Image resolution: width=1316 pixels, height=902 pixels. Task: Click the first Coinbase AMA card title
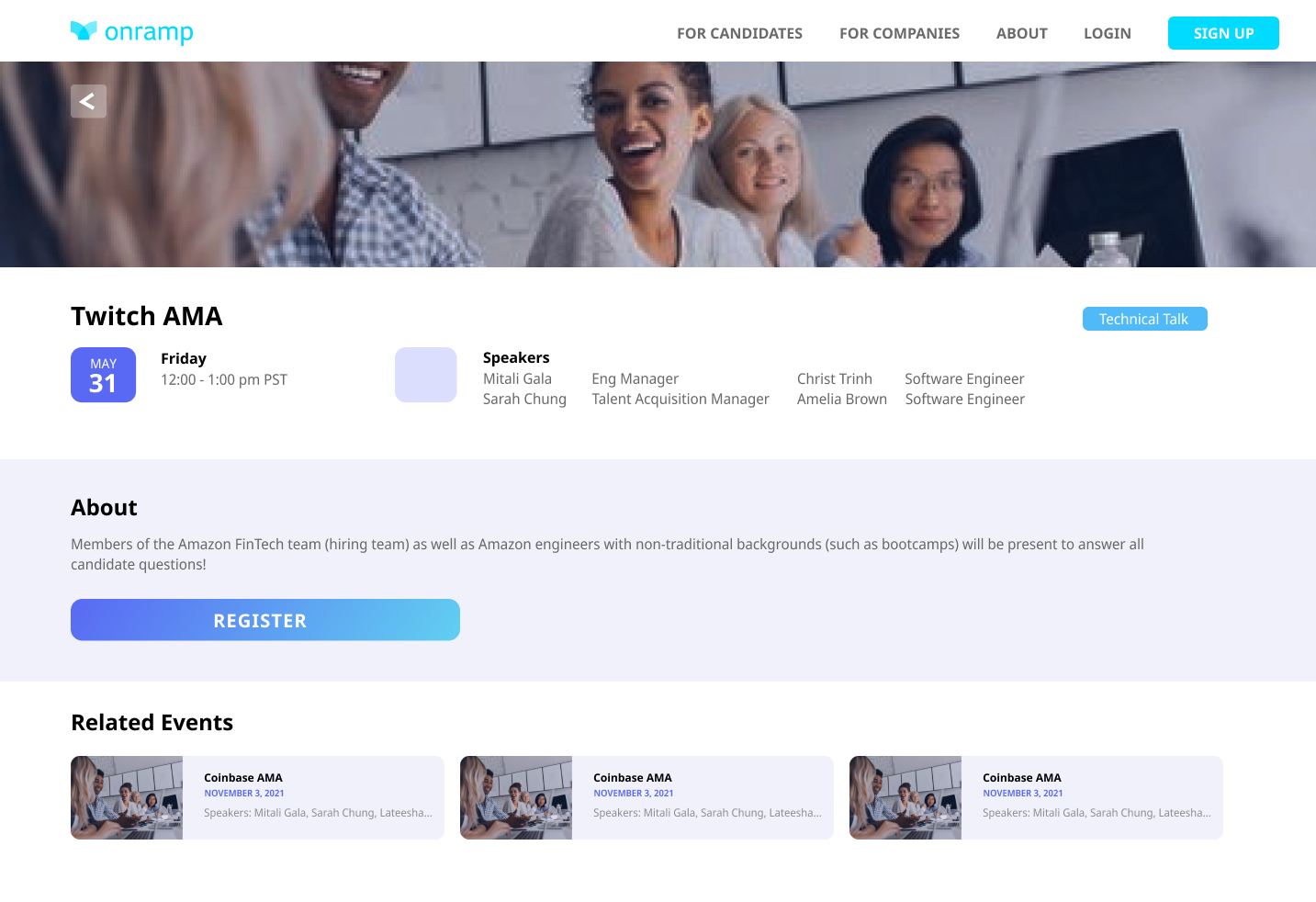[x=243, y=777]
